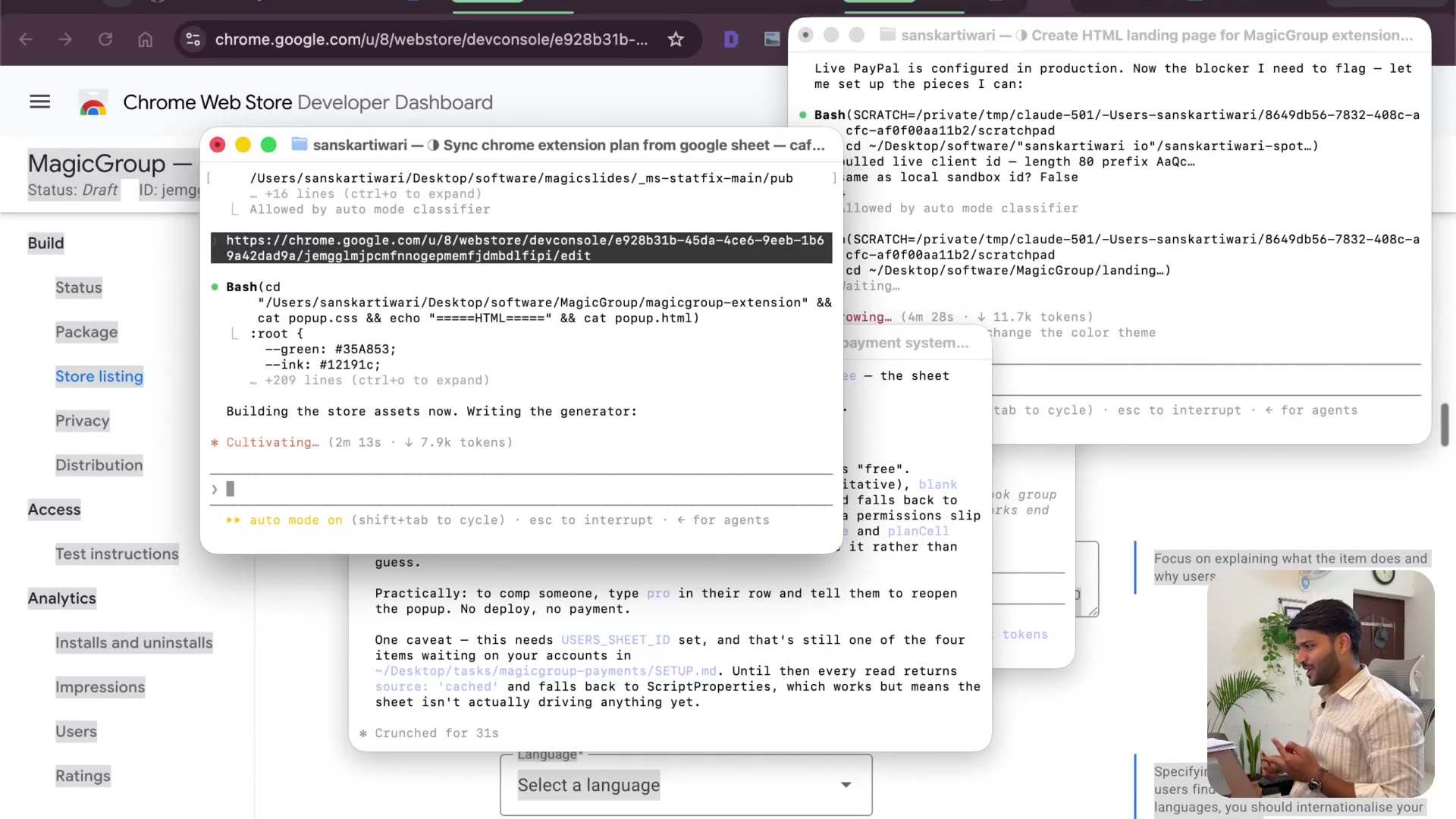
Task: Click the scrollbar of the Create HTML terminal
Action: coord(1445,425)
